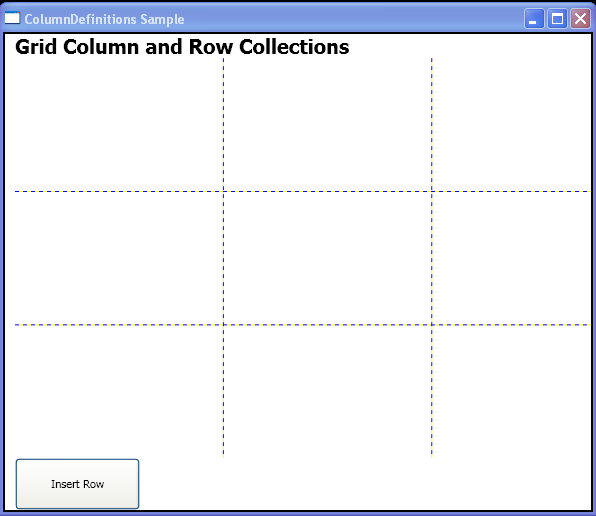The image size is (596, 516).
Task: Click the middle-left grid cell
Action: click(119, 258)
